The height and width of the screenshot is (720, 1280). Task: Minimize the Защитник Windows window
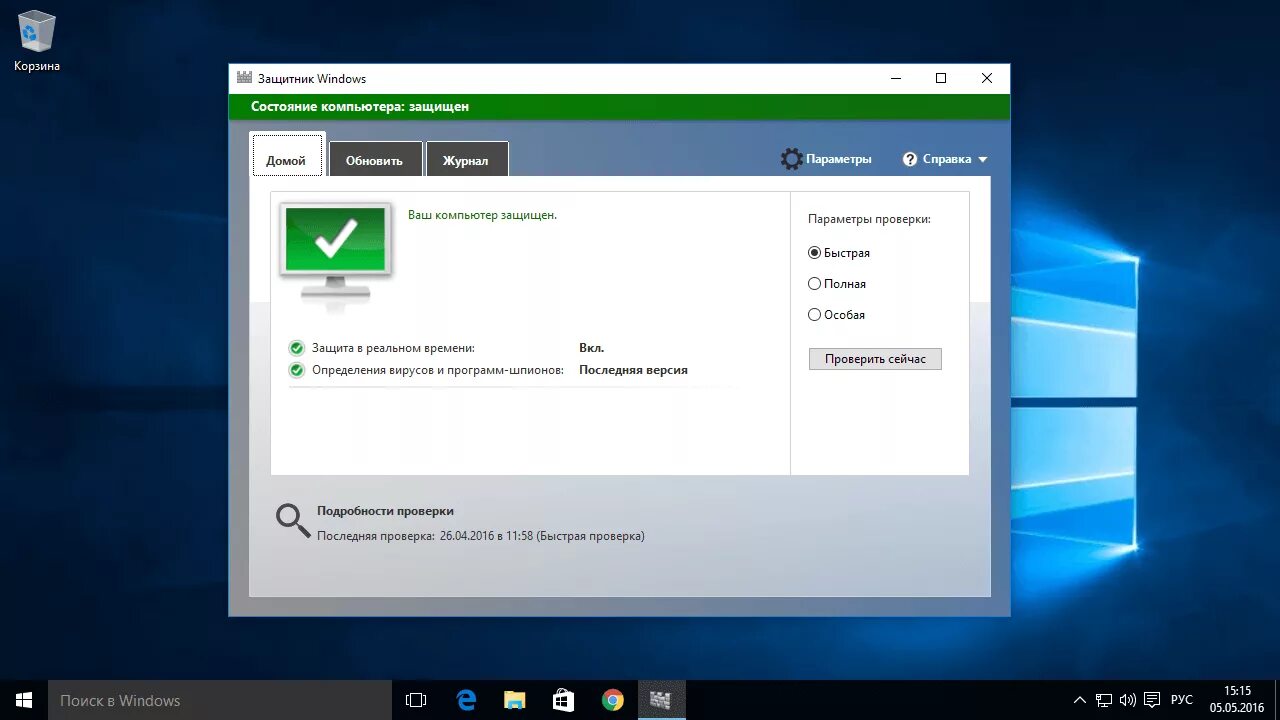point(895,78)
